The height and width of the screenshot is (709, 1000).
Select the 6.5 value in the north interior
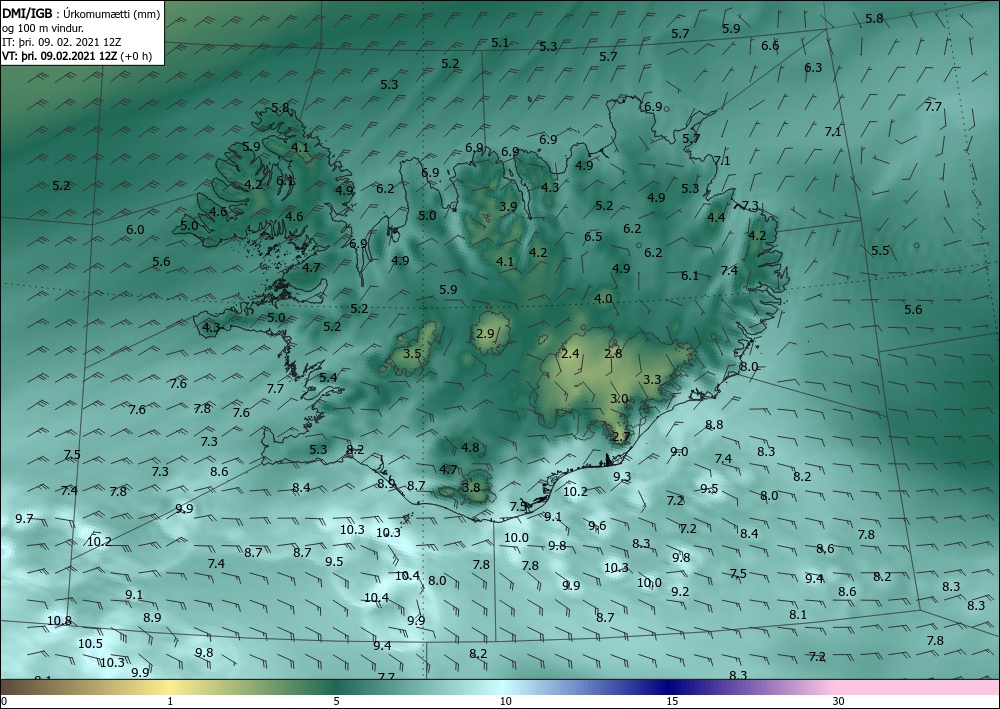(593, 237)
